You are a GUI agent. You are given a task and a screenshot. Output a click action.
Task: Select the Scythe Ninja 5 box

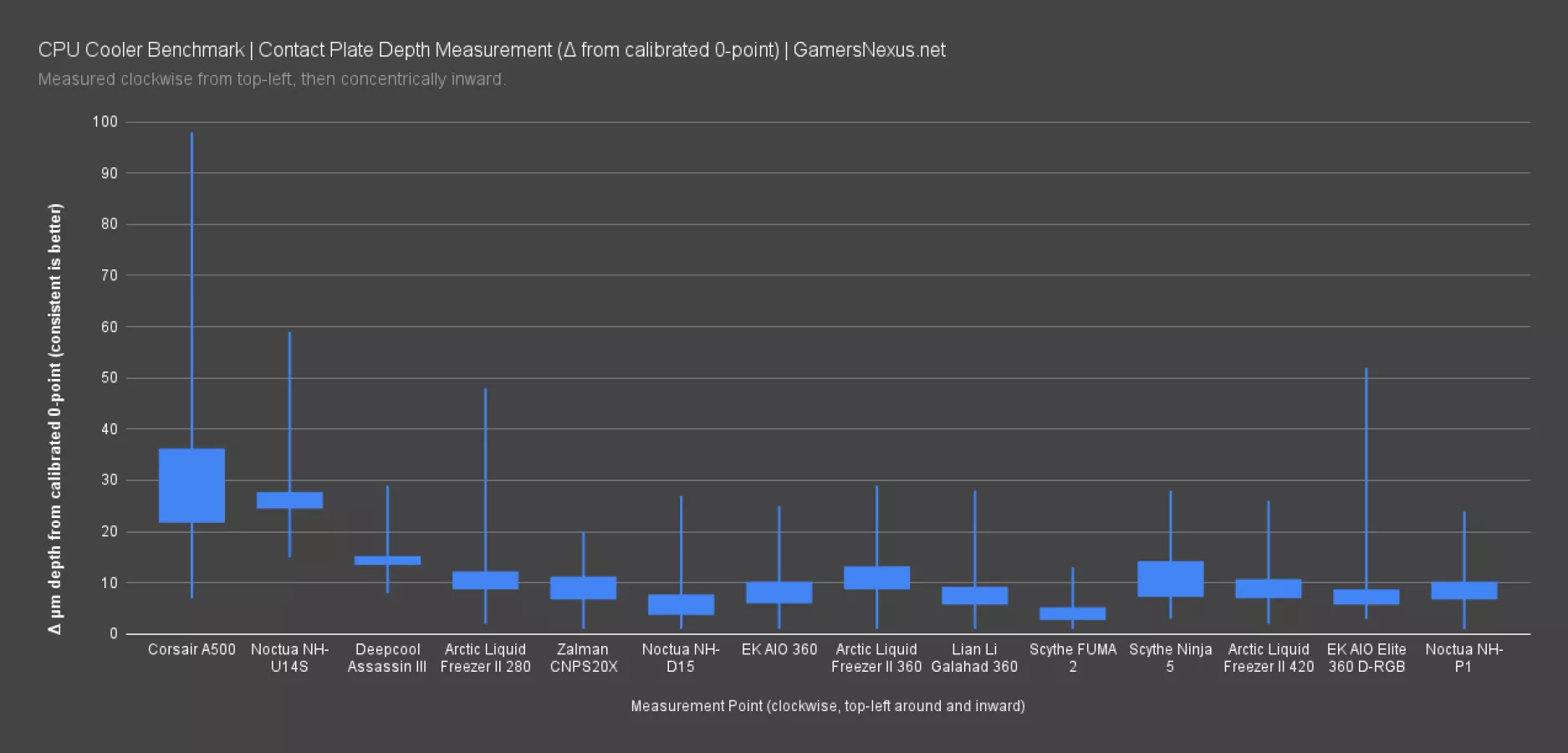[1170, 579]
